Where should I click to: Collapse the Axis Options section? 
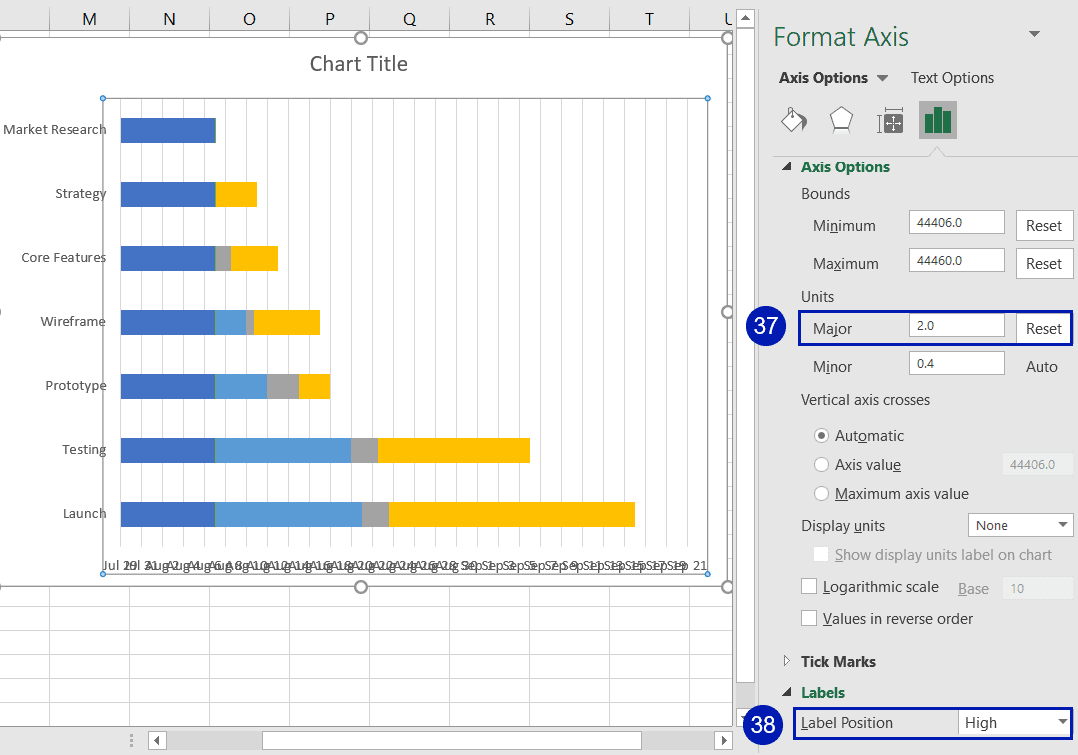click(784, 166)
